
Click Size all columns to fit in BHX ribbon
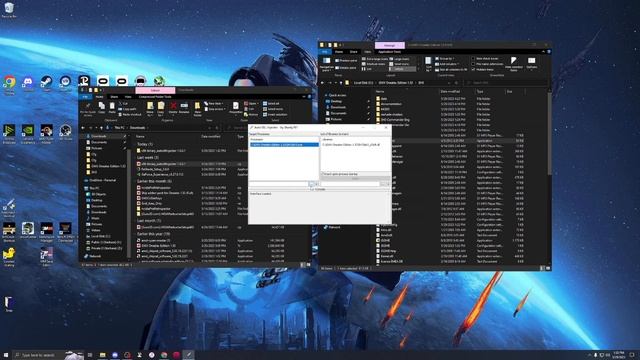tap(451, 70)
